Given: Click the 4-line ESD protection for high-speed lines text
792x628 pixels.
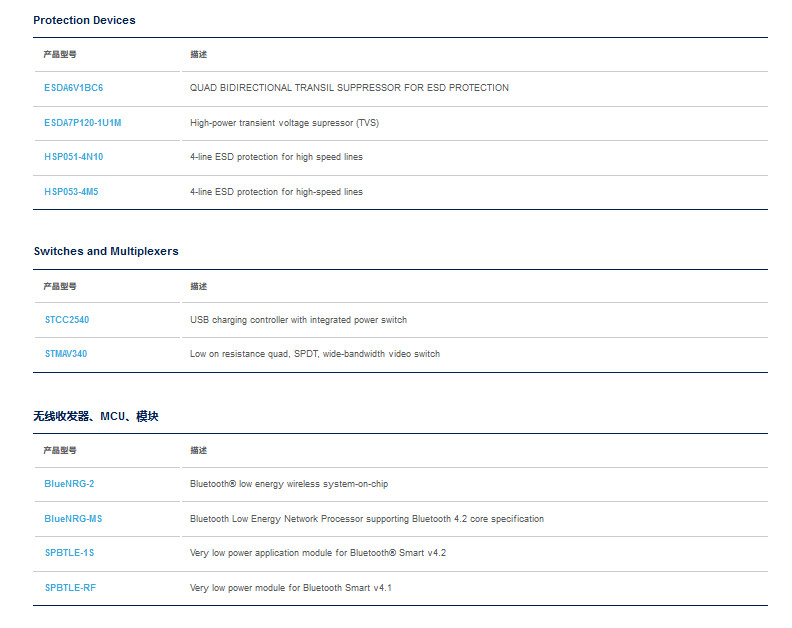Looking at the screenshot, I should tap(276, 192).
